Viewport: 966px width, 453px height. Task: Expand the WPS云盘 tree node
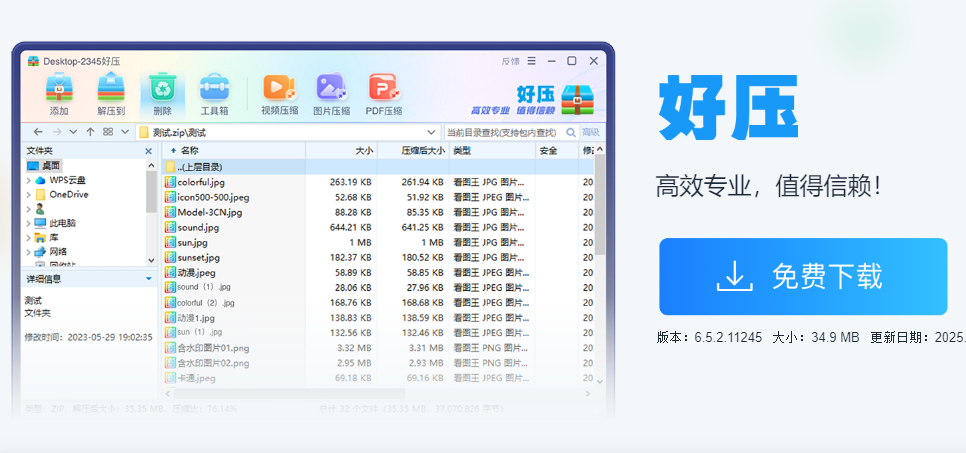pos(29,180)
